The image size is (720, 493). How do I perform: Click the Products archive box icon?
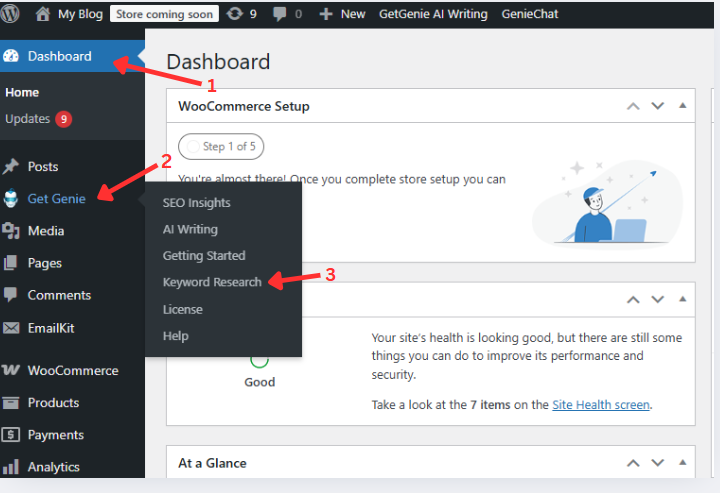pyautogui.click(x=11, y=403)
